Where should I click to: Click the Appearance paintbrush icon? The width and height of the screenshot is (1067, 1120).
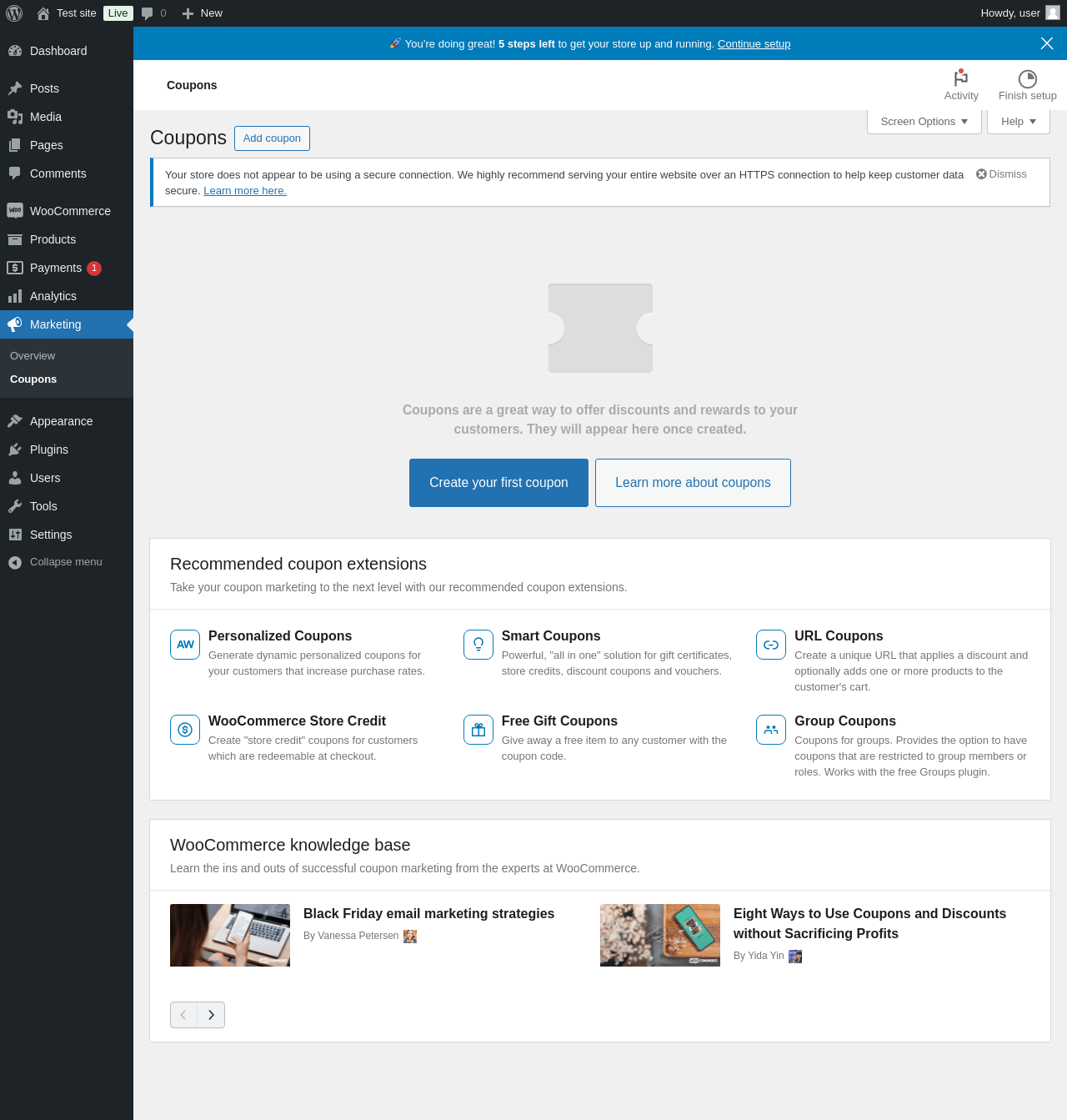point(15,421)
